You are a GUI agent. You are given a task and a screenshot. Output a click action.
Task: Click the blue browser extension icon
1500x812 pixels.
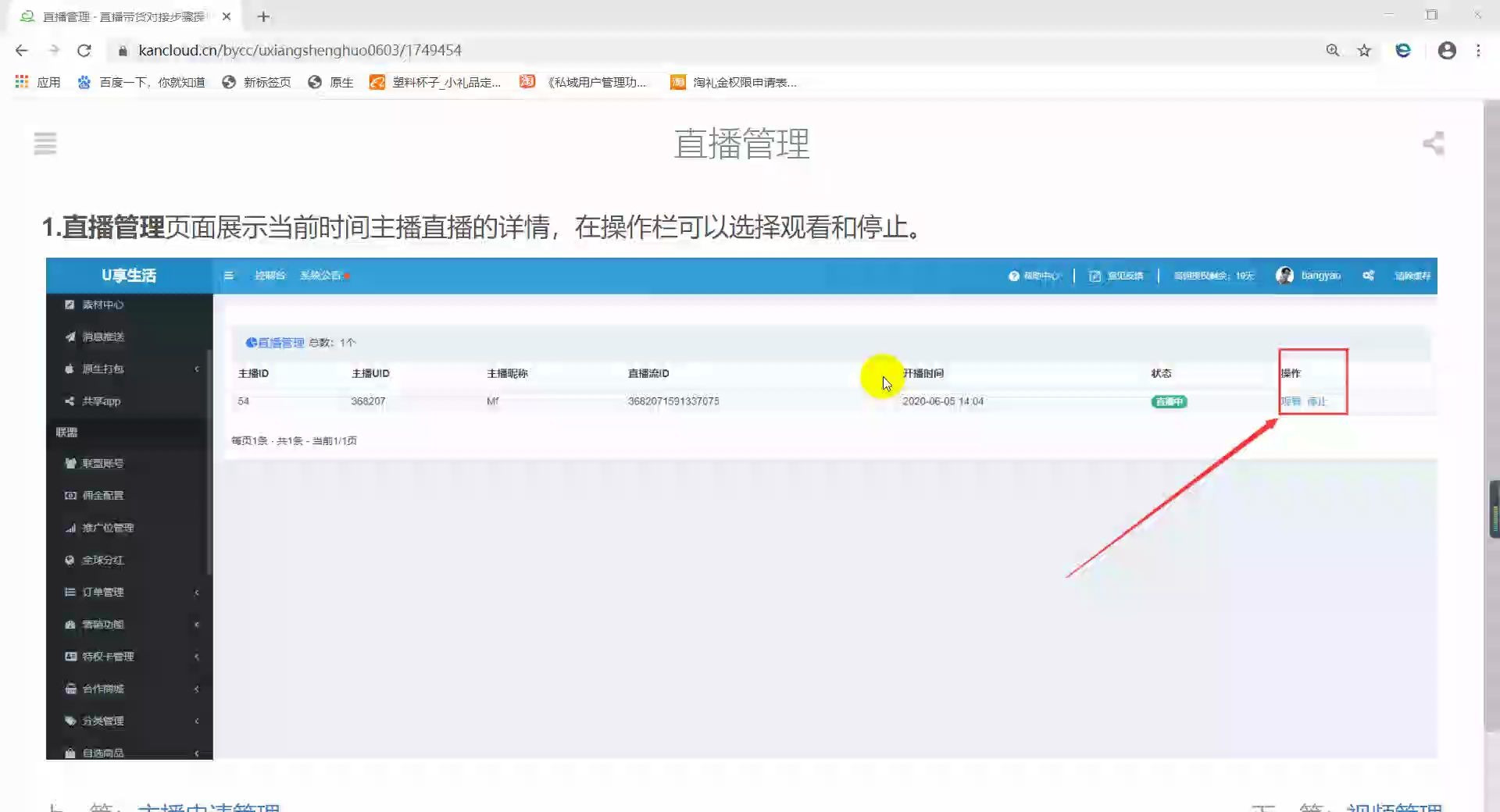click(x=1403, y=50)
